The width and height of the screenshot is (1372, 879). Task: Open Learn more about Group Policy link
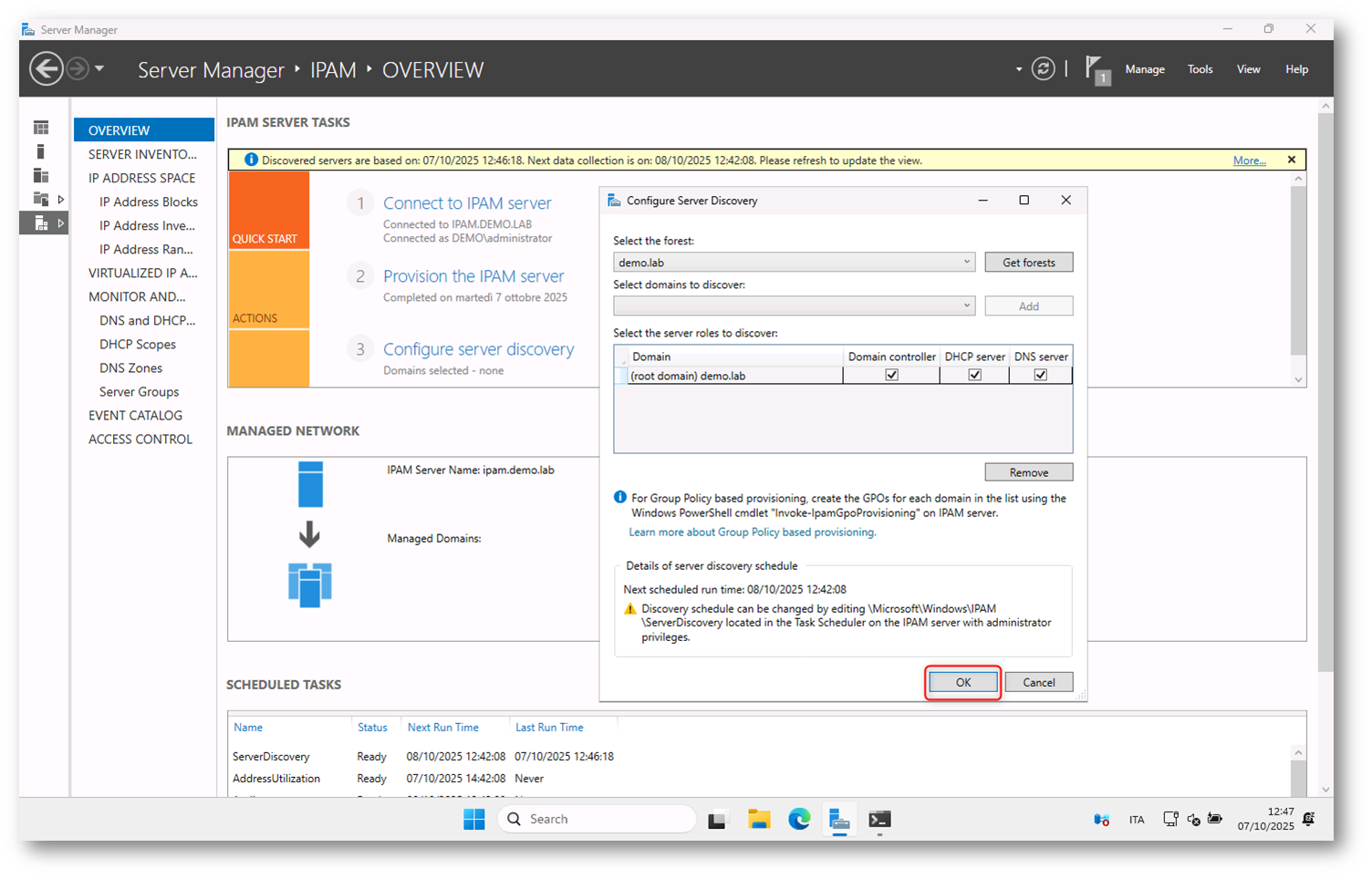752,533
